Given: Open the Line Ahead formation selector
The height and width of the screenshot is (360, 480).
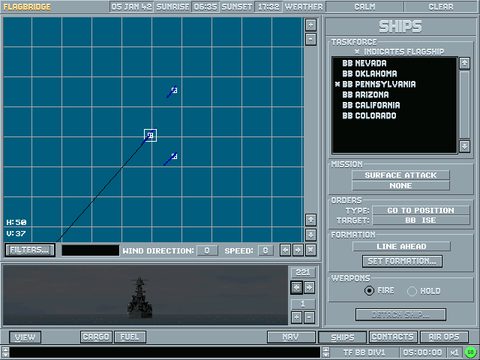Looking at the screenshot, I should 401,246.
